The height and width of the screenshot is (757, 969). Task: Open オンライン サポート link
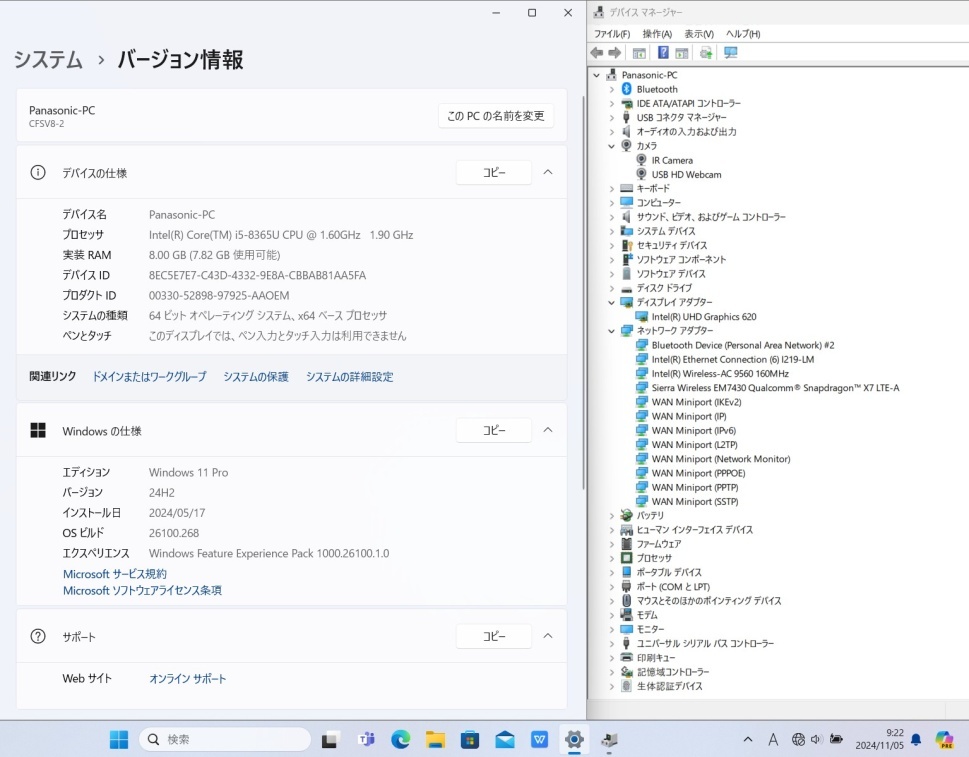pyautogui.click(x=187, y=679)
